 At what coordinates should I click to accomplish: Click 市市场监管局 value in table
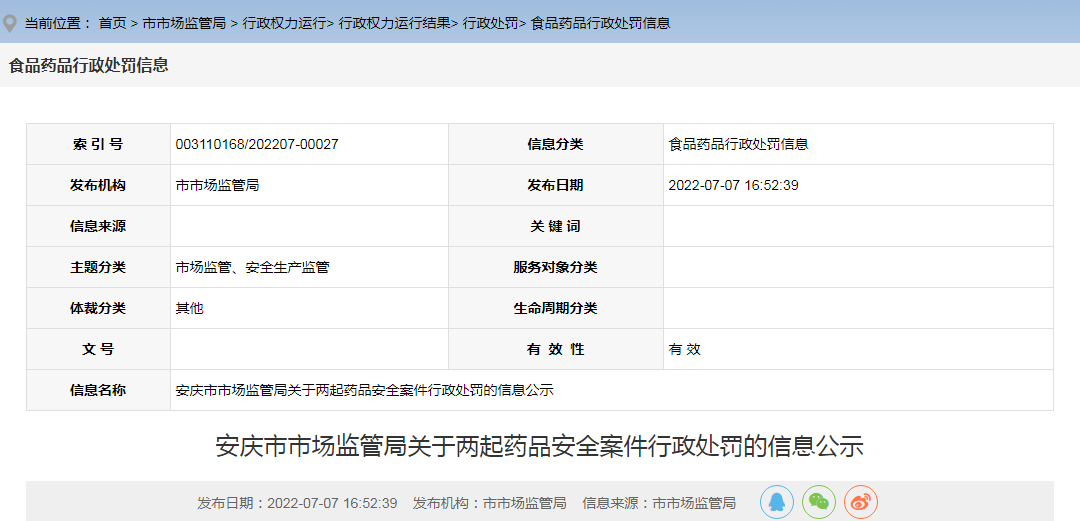(218, 185)
